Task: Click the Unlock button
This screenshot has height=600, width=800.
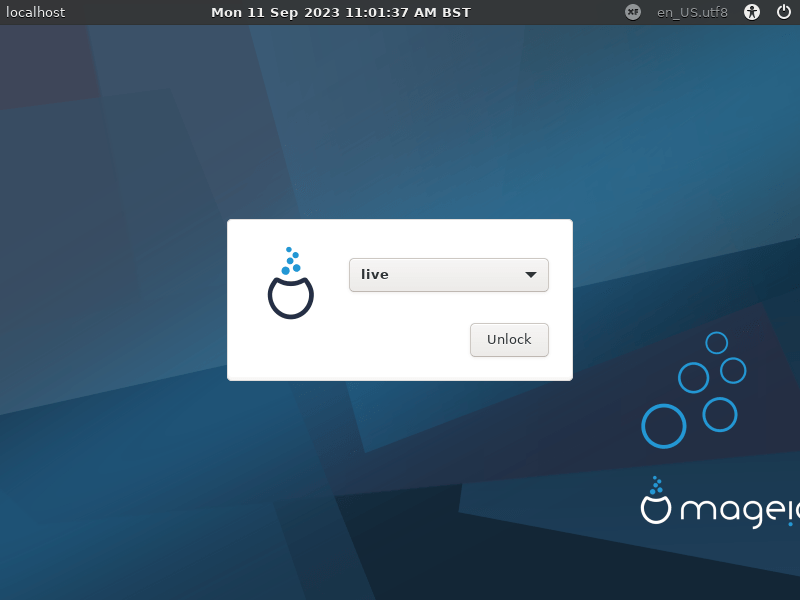Action: [509, 339]
